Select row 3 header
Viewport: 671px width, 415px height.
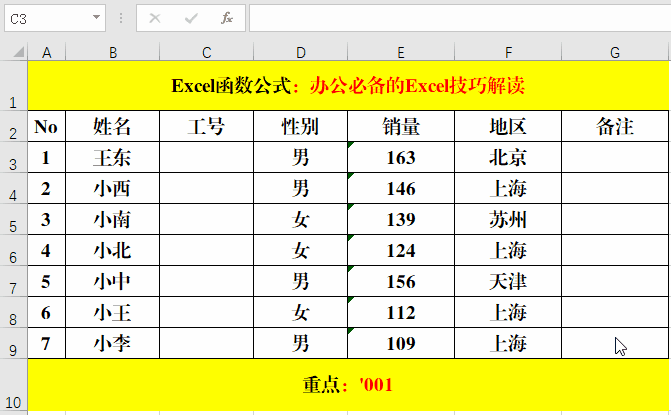coord(13,157)
